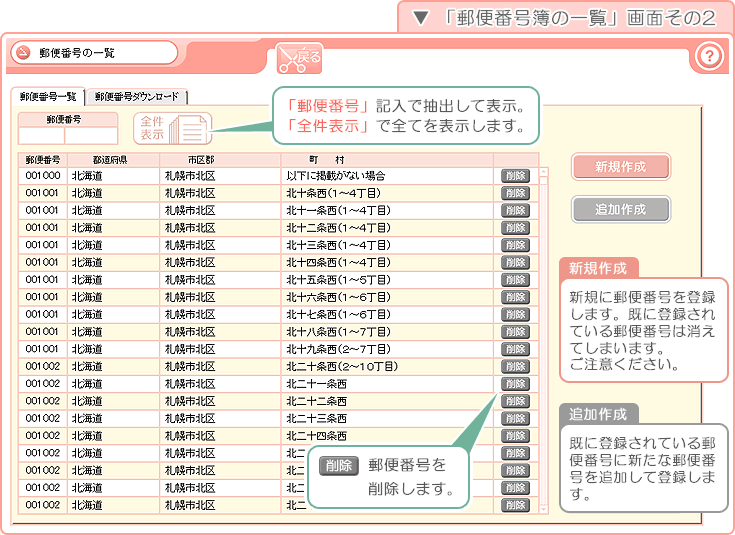Click the list scrollbar down arrow

[x=544, y=509]
